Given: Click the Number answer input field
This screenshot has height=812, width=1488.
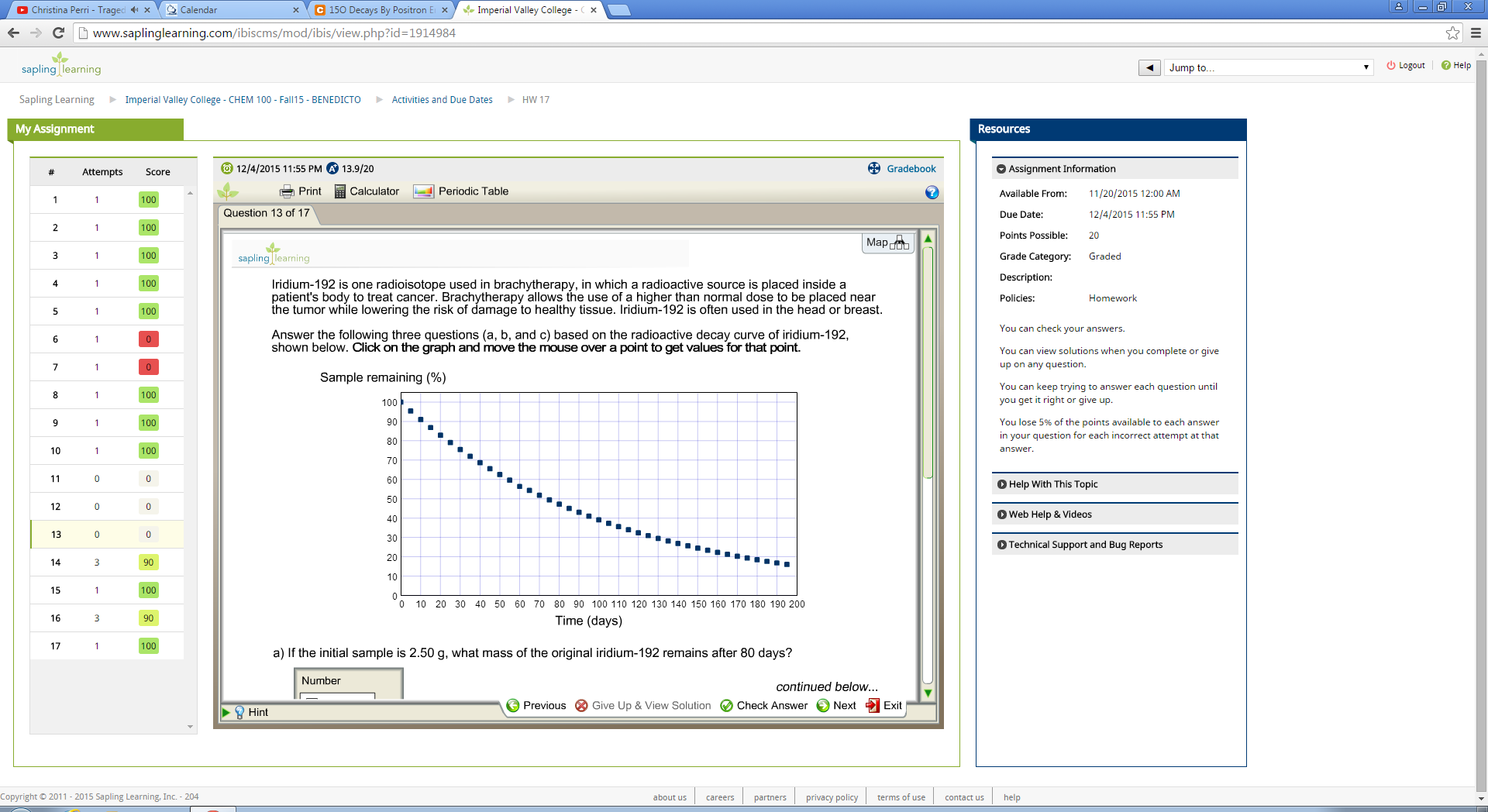Looking at the screenshot, I should 338,696.
